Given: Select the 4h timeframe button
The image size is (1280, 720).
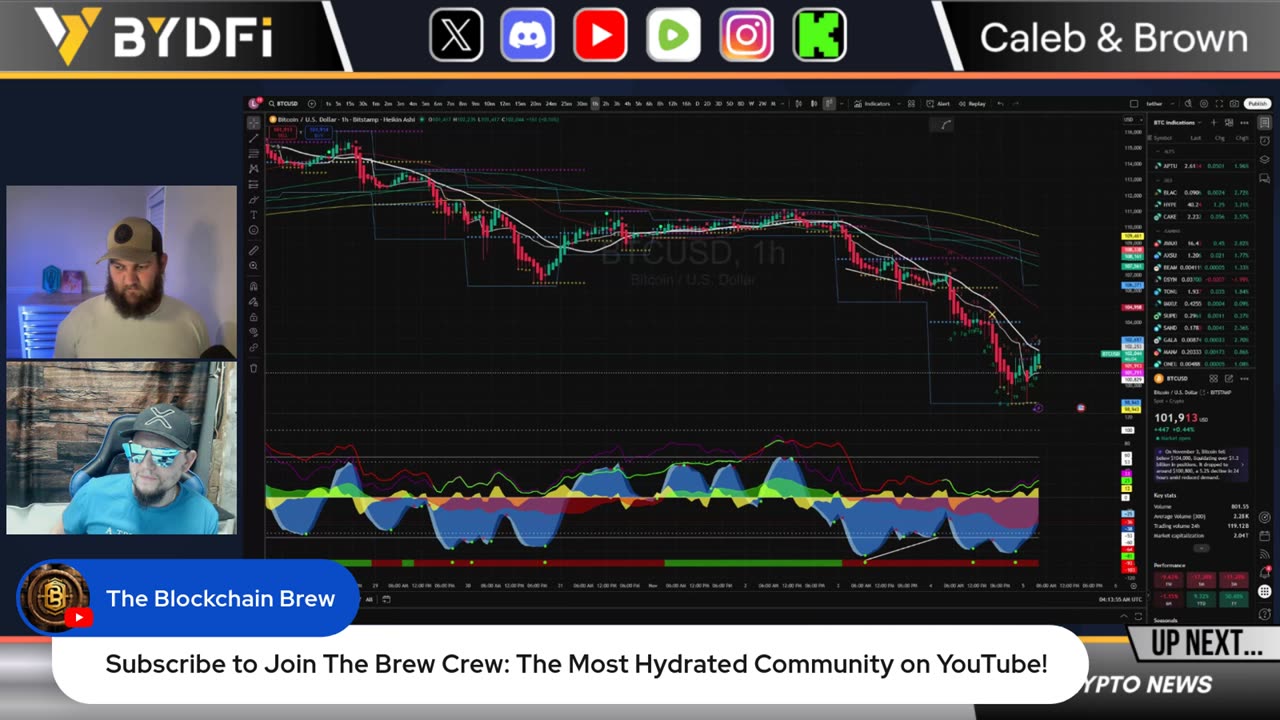Looking at the screenshot, I should pyautogui.click(x=628, y=103).
